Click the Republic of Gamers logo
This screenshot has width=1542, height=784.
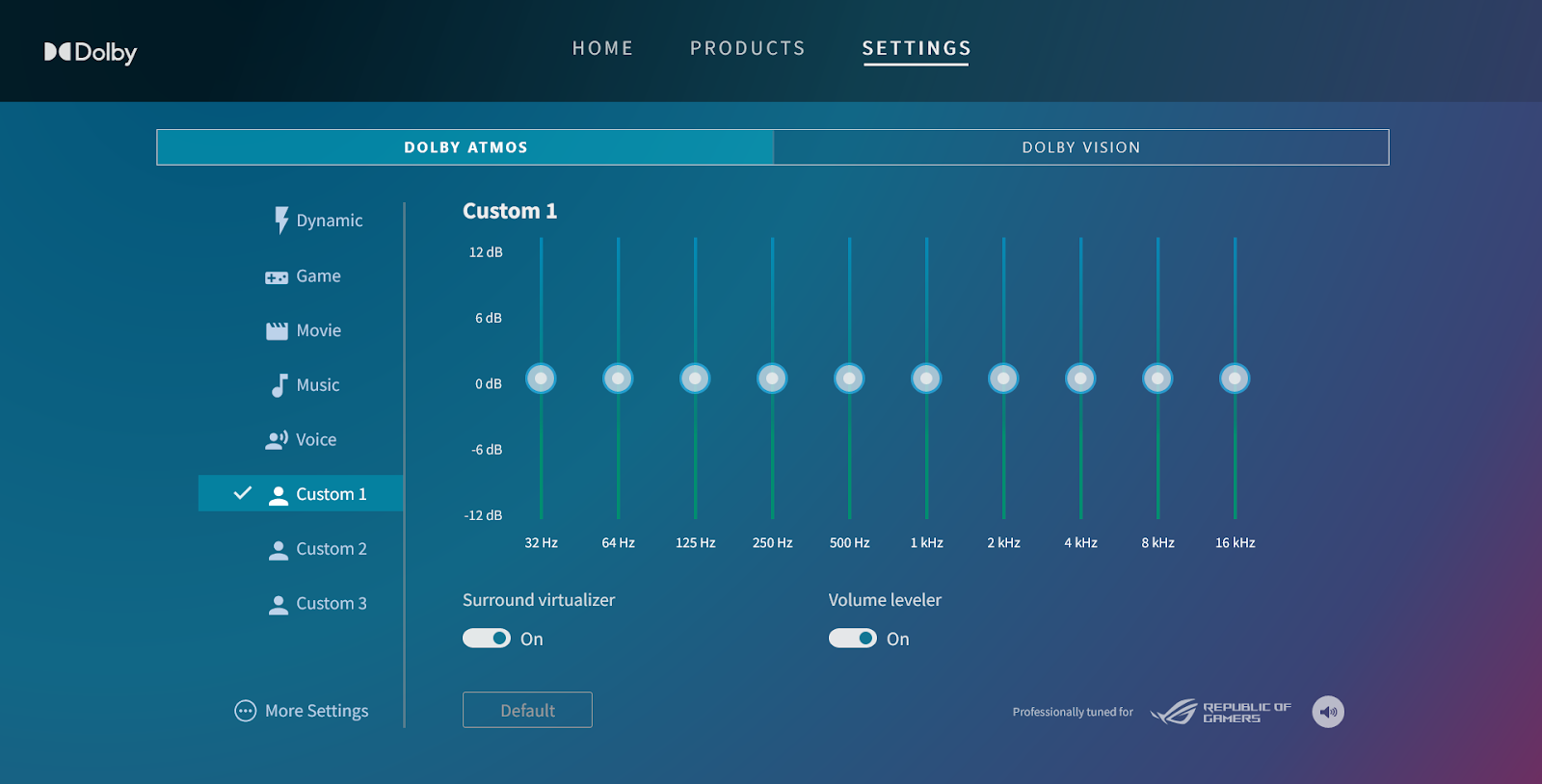[x=1221, y=712]
